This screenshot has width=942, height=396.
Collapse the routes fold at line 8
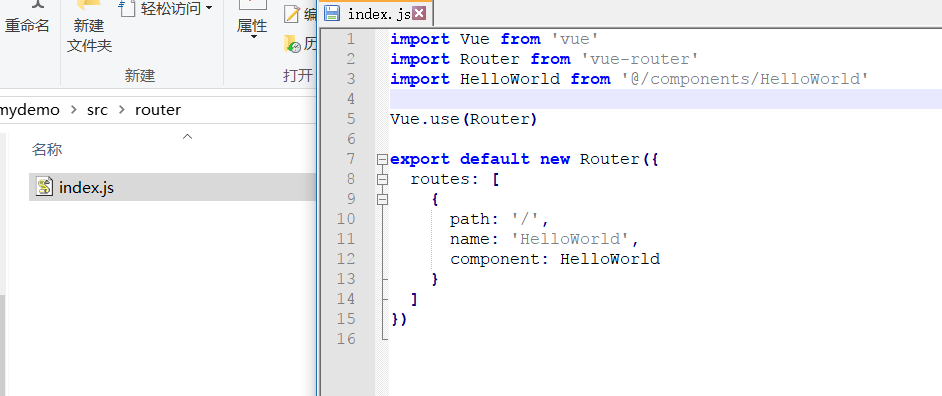pos(382,179)
